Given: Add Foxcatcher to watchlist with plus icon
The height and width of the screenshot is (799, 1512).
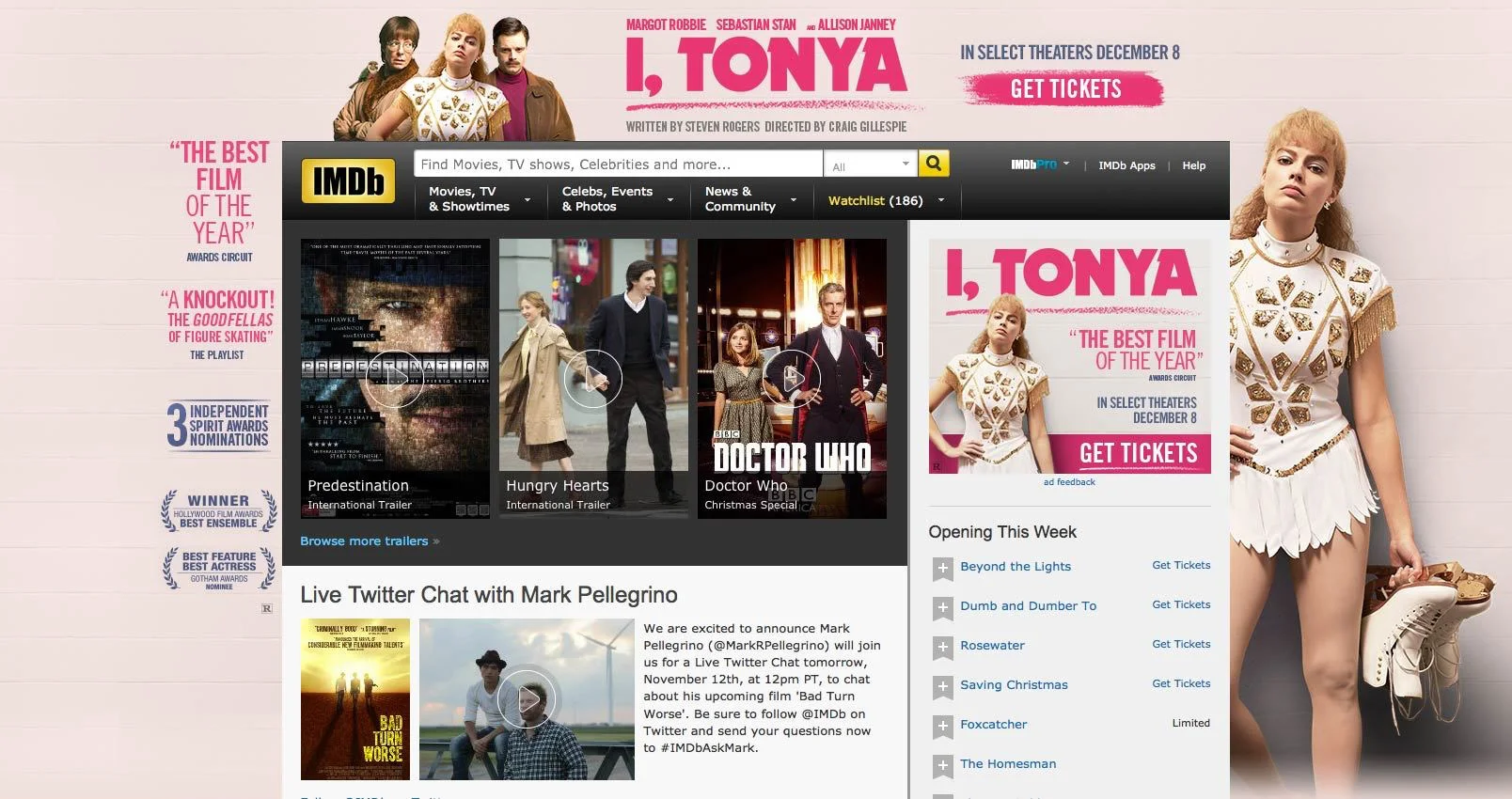Looking at the screenshot, I should point(942,726).
